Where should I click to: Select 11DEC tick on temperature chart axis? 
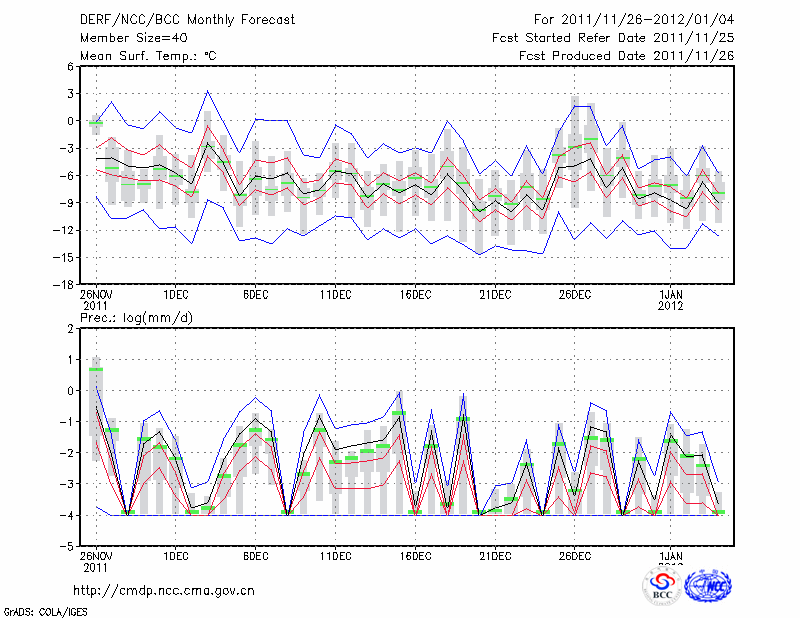[335, 294]
